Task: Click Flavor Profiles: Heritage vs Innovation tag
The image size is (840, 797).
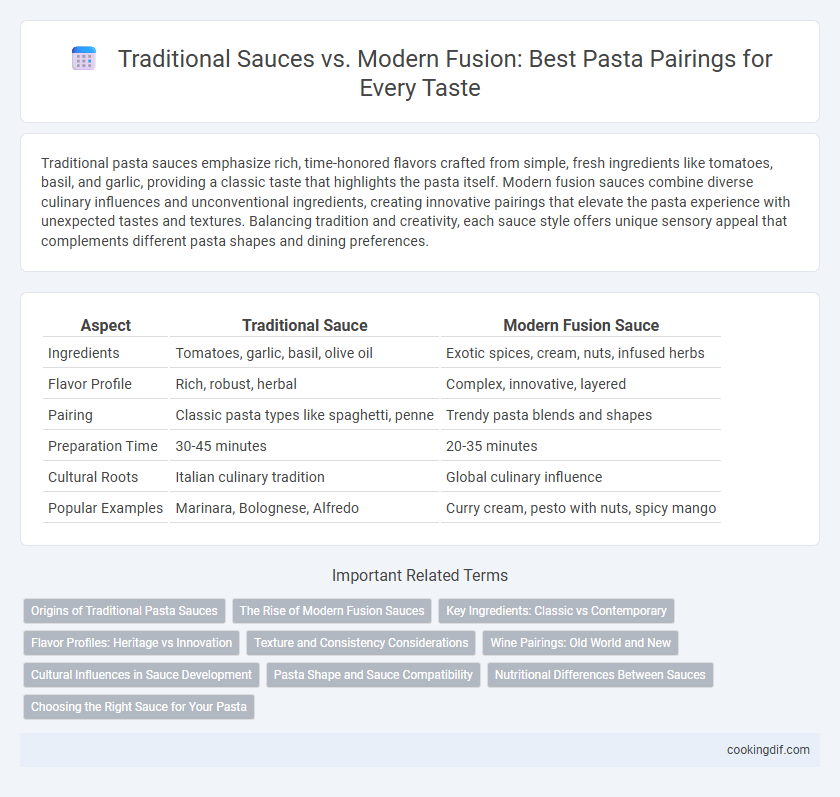Action: (131, 643)
